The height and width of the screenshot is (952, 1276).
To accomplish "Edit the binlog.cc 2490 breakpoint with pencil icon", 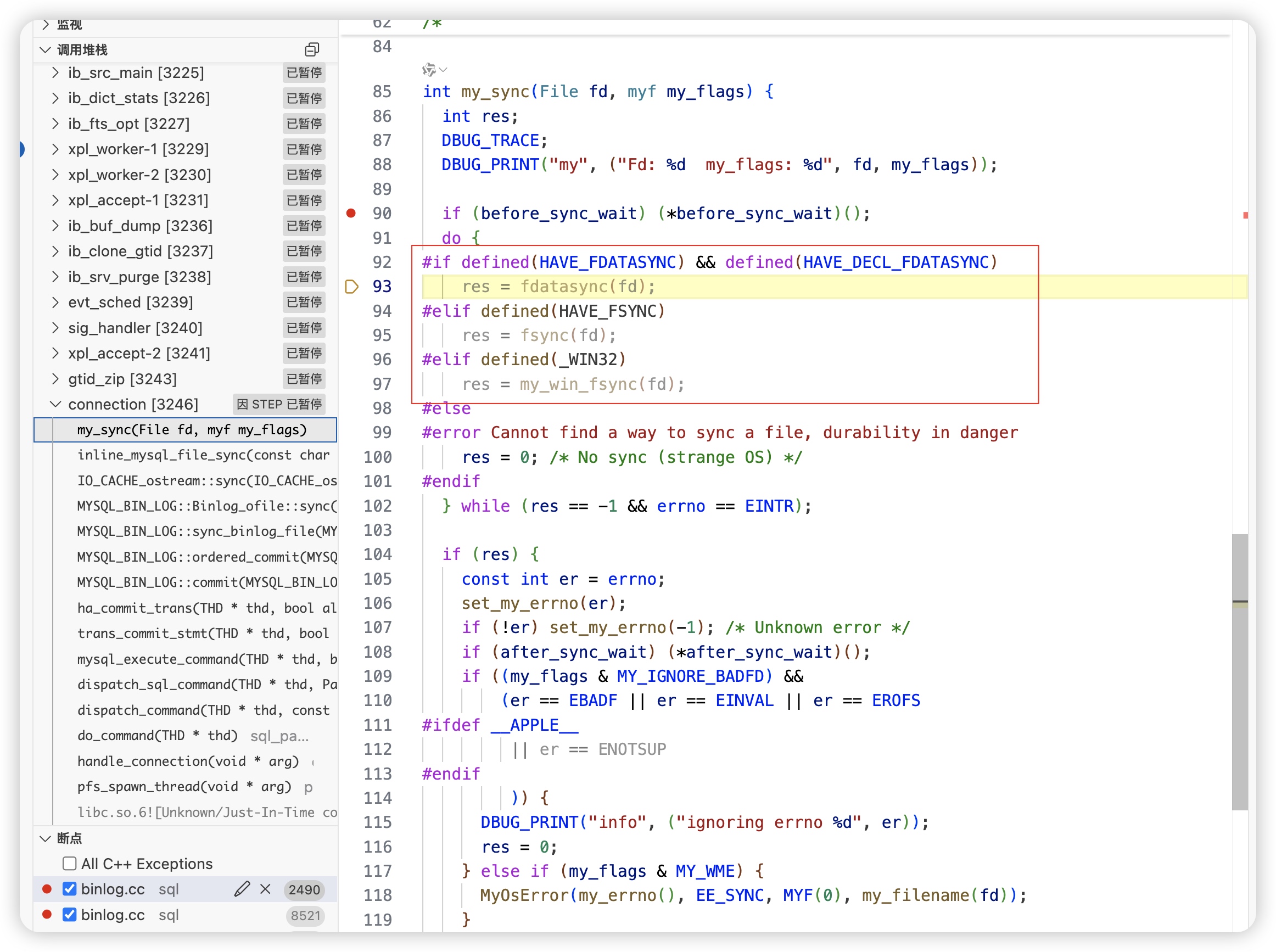I will click(x=242, y=889).
